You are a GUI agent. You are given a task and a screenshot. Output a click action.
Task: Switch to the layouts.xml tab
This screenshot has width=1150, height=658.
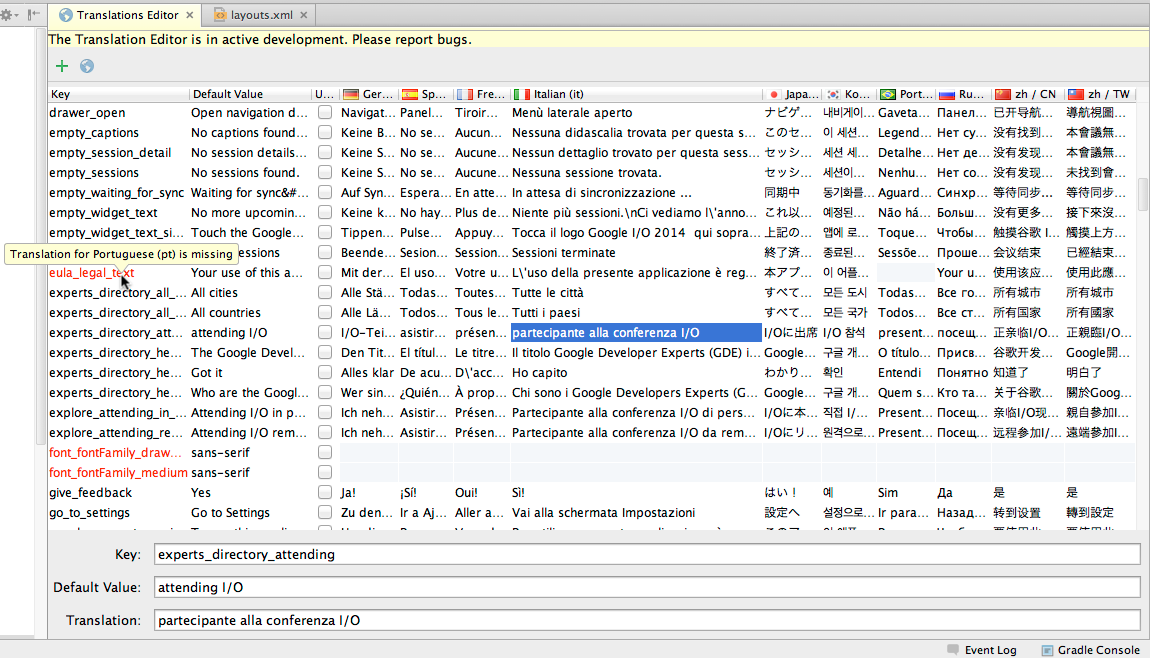260,15
